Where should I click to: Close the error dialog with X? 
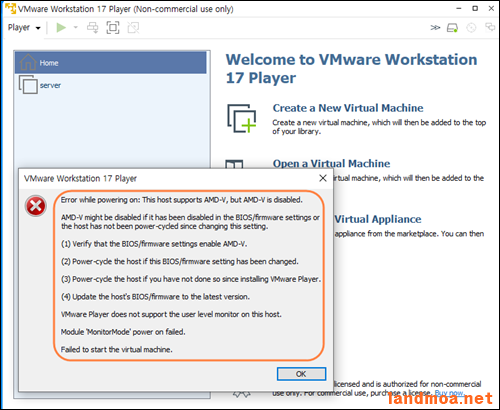tap(323, 178)
